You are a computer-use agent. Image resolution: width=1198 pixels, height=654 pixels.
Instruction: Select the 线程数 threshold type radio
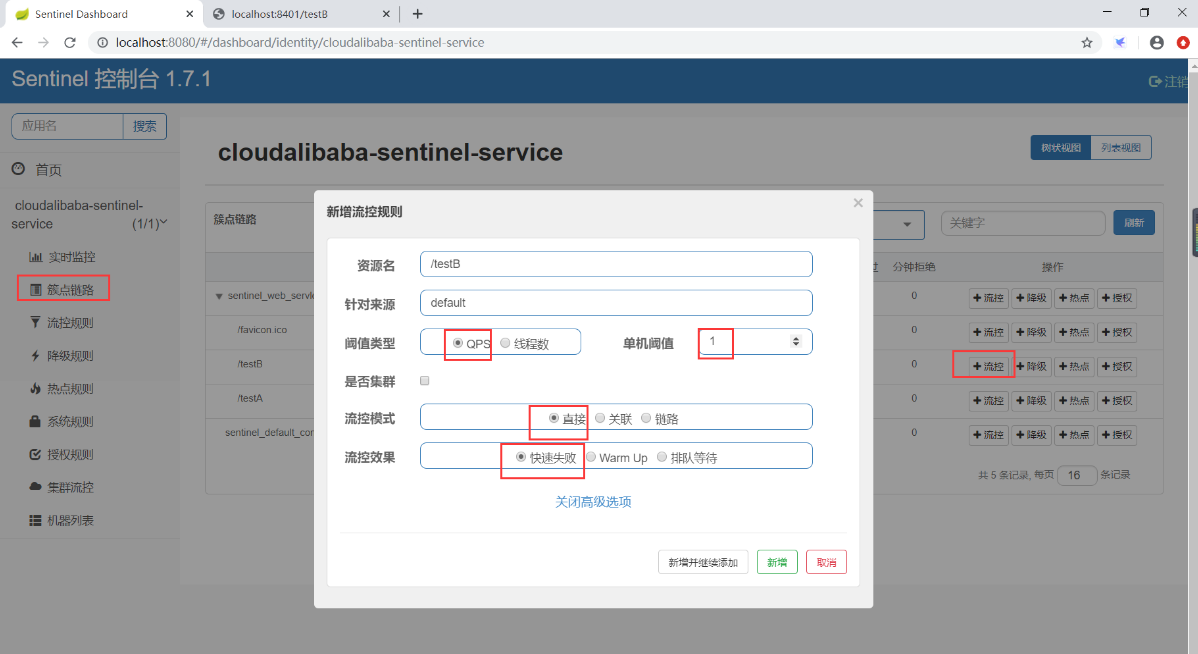click(505, 343)
